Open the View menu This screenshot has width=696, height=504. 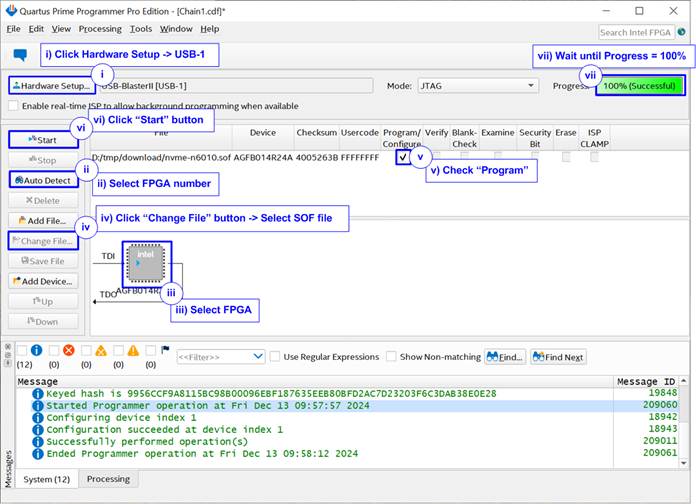(61, 29)
